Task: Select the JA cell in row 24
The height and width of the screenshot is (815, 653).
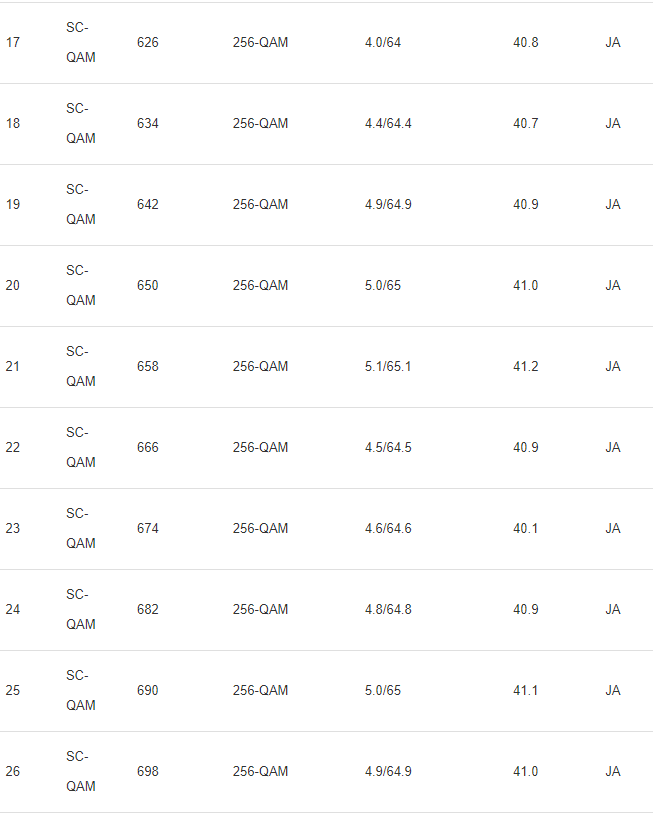Action: pos(612,610)
